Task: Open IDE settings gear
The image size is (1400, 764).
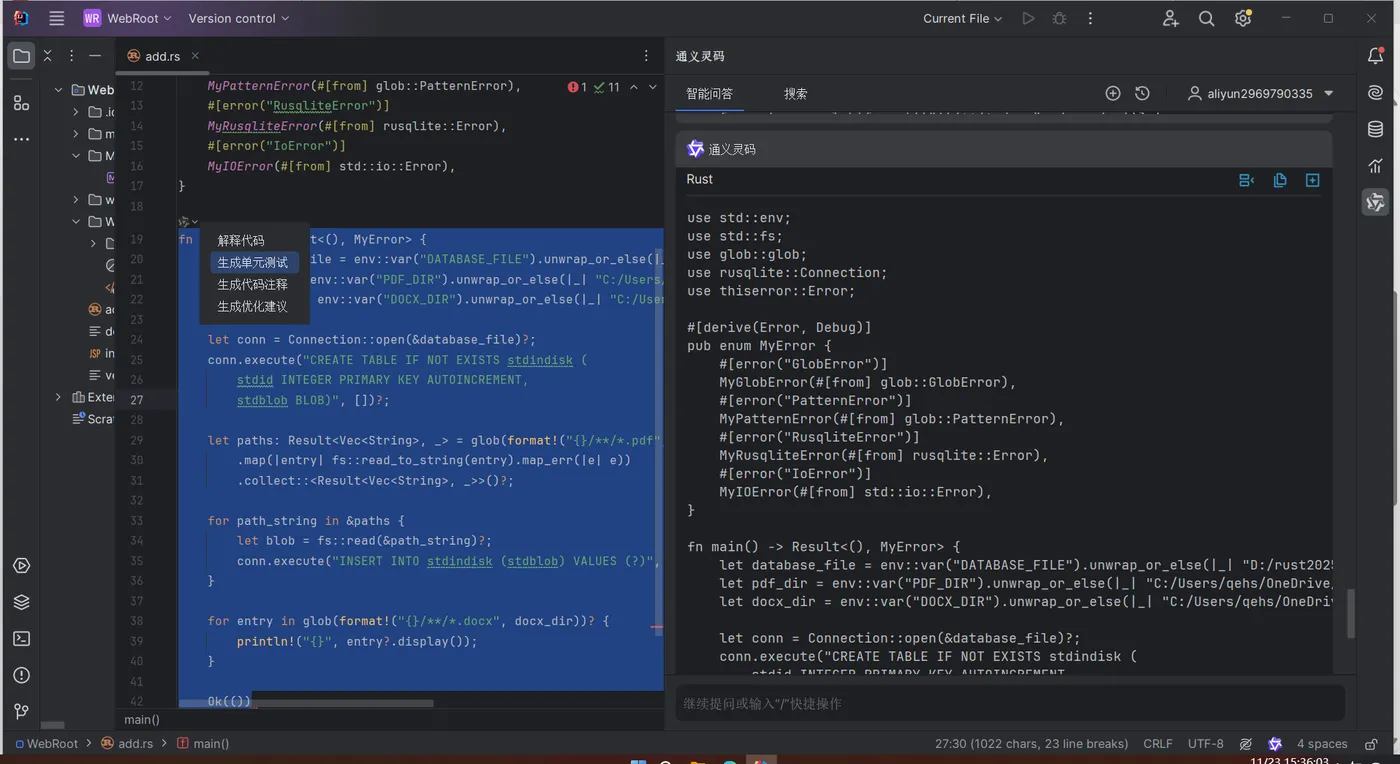Action: (x=1243, y=18)
